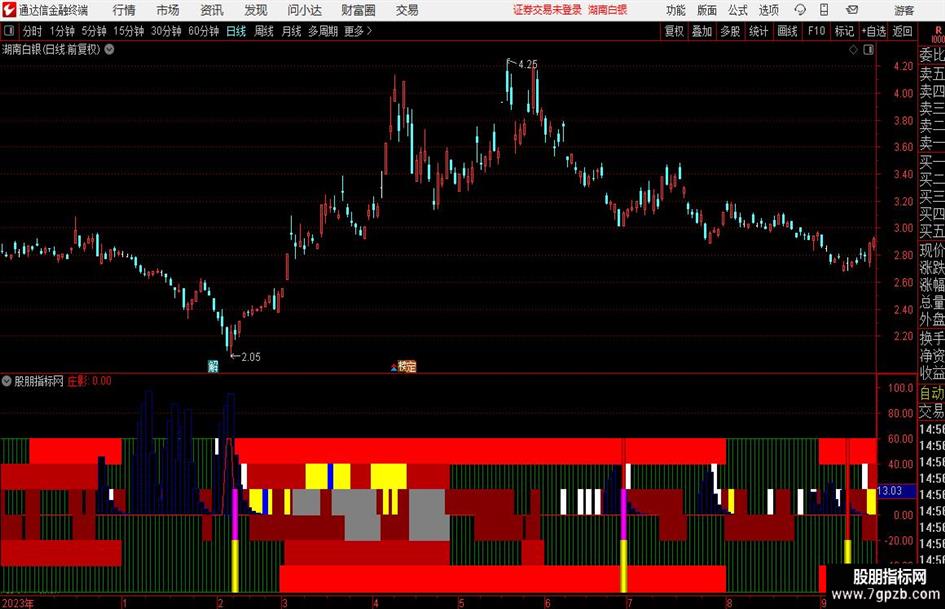Open the 多周期 multi-period view

[x=323, y=31]
